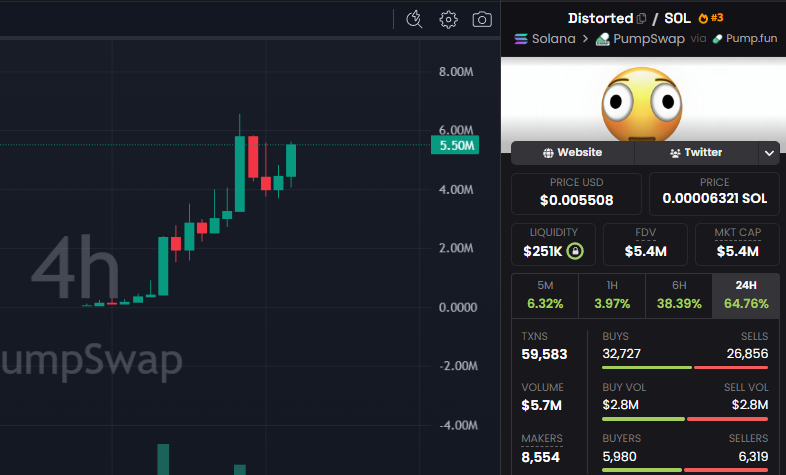Click the red sells progress bar
The height and width of the screenshot is (475, 786).
click(x=731, y=368)
